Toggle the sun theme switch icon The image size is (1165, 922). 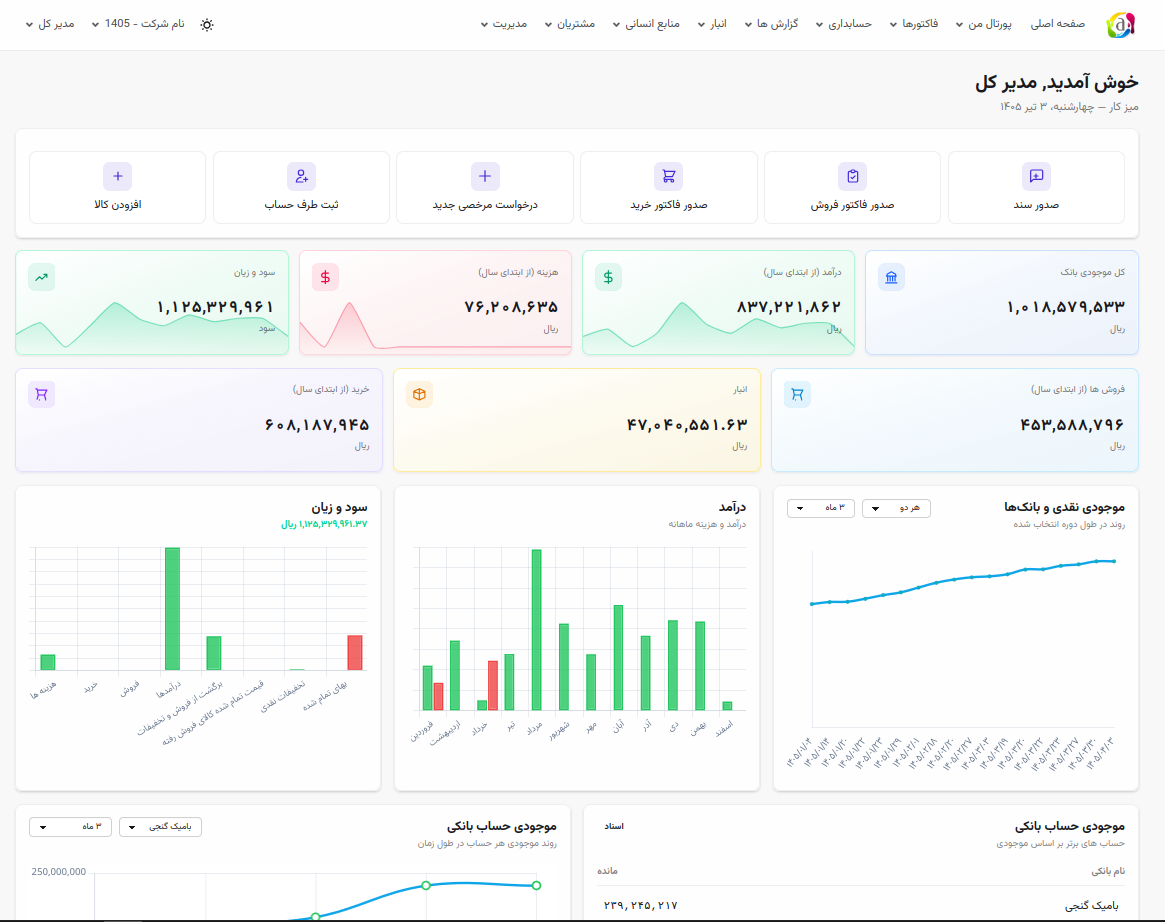[207, 25]
